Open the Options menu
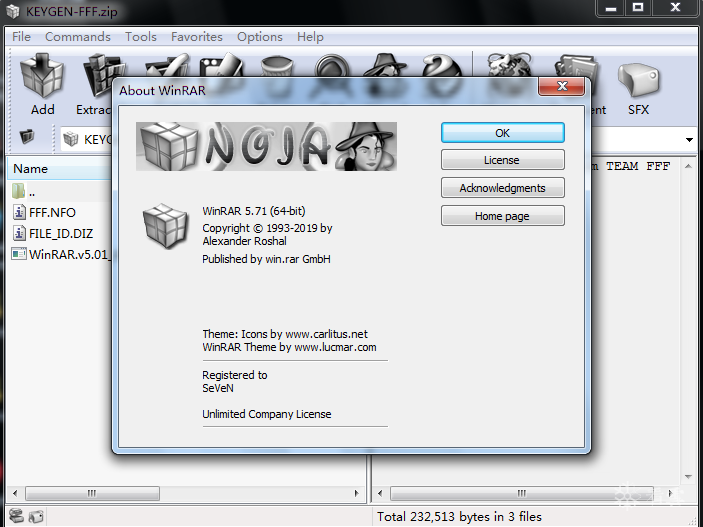This screenshot has width=703, height=527. pyautogui.click(x=260, y=37)
